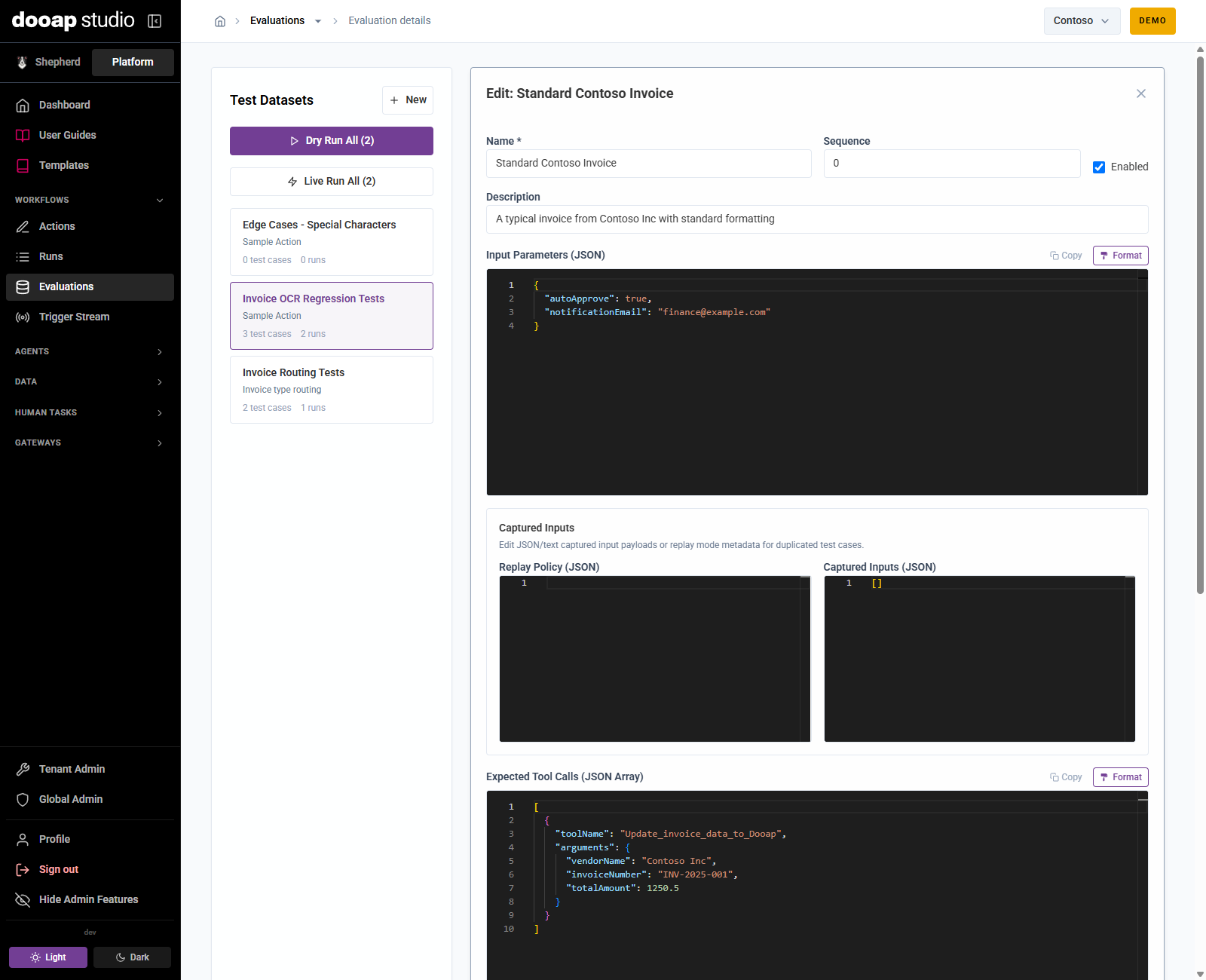Format the Expected Tool Calls JSON
The width and height of the screenshot is (1206, 980).
coord(1121,777)
